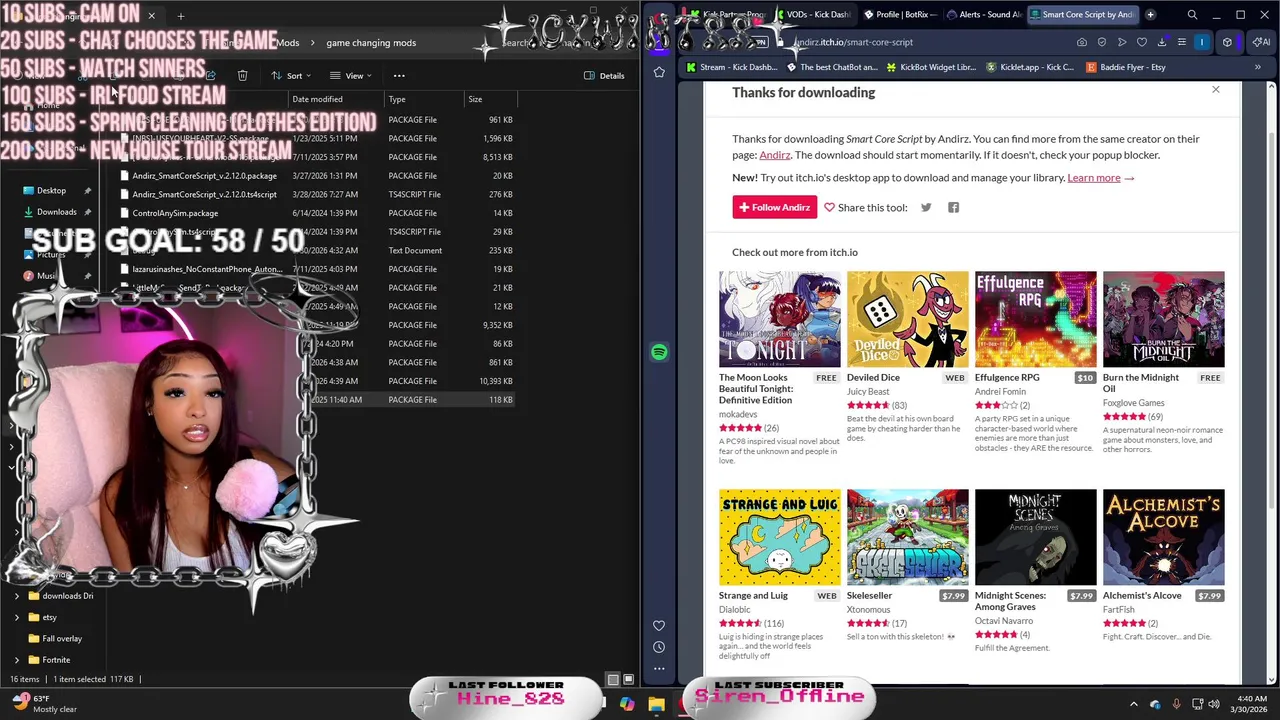Click the browser search tabs magnifier icon

pyautogui.click(x=1192, y=15)
